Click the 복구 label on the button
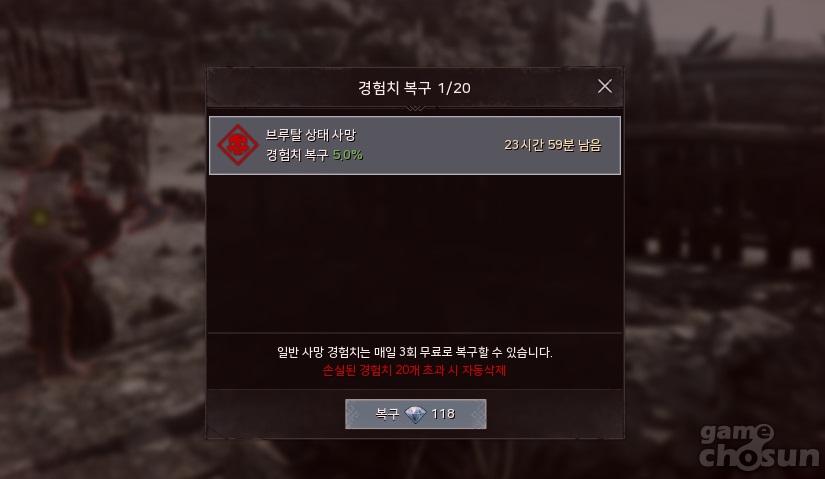The image size is (825, 479). 387,414
